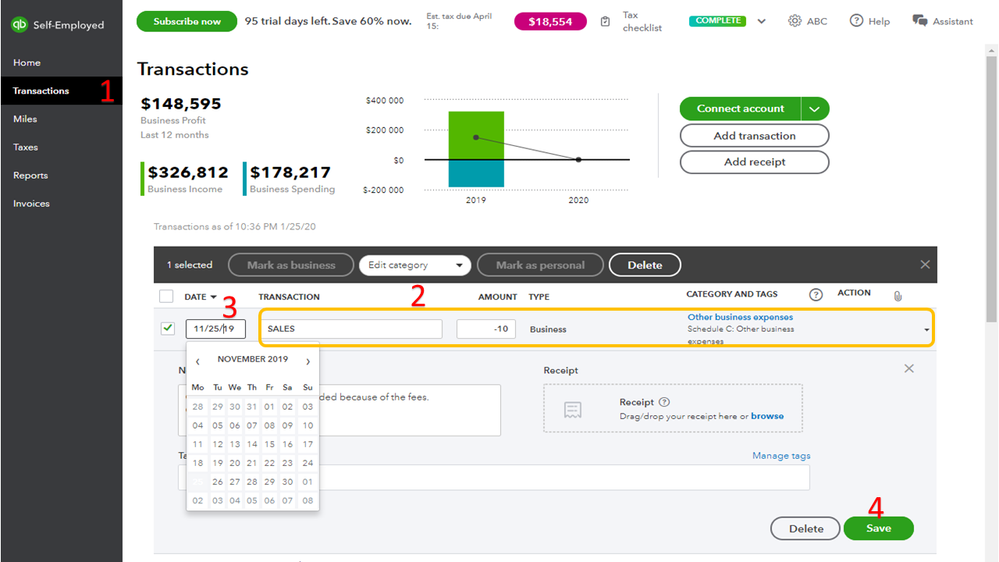The height and width of the screenshot is (562, 999).
Task: Open Miles in the sidebar
Action: tap(25, 119)
